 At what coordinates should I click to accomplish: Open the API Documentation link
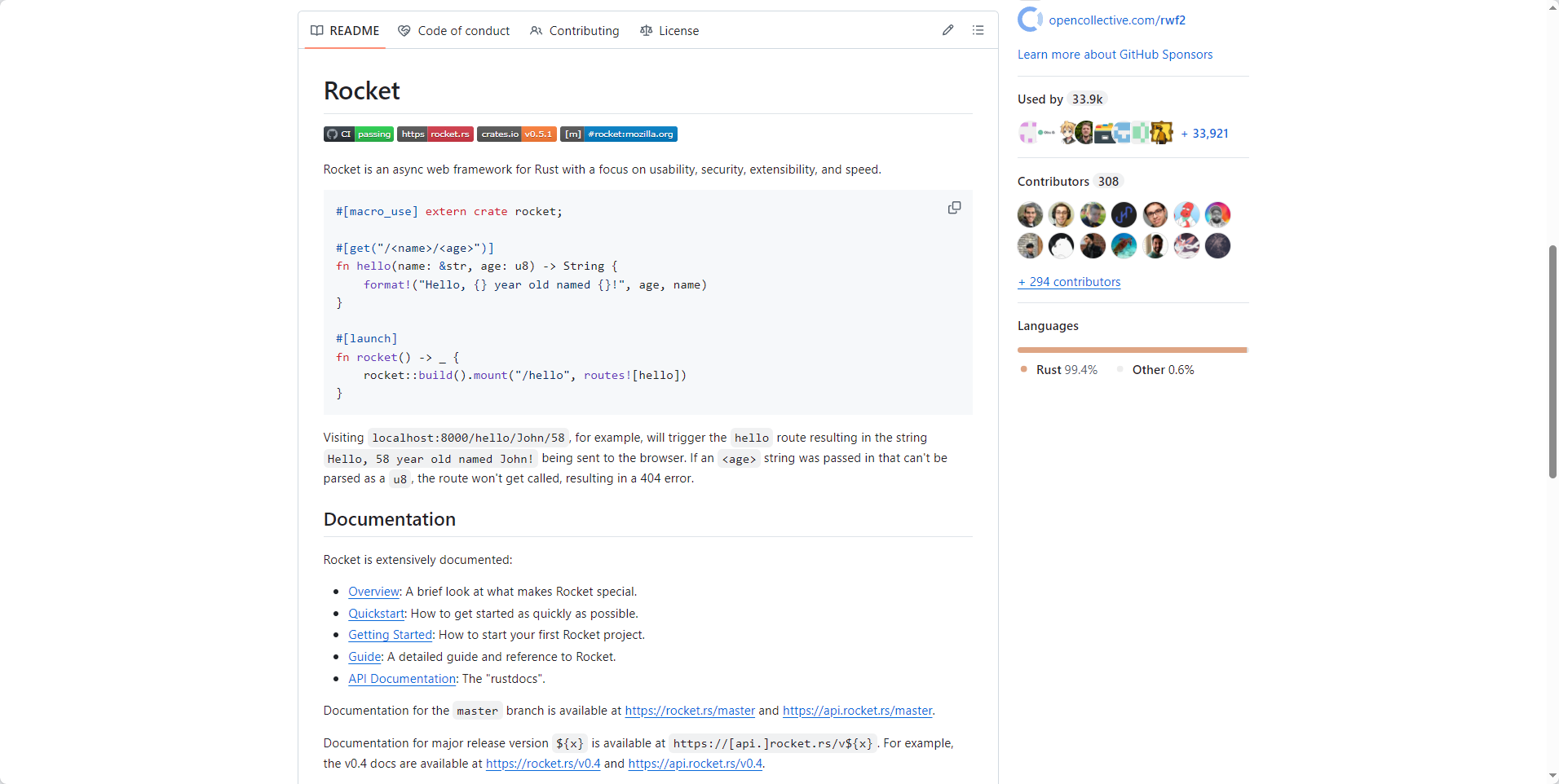(x=402, y=678)
